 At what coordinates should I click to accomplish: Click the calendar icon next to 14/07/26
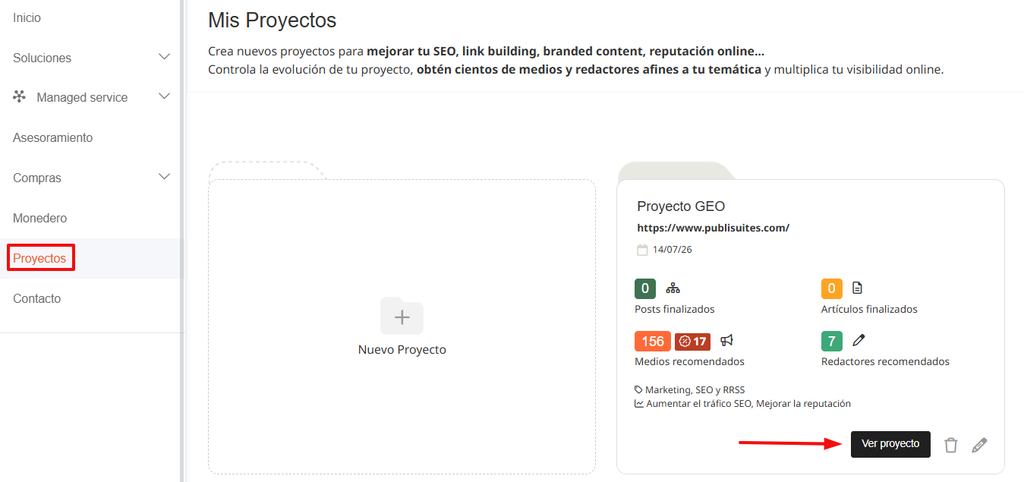click(642, 249)
